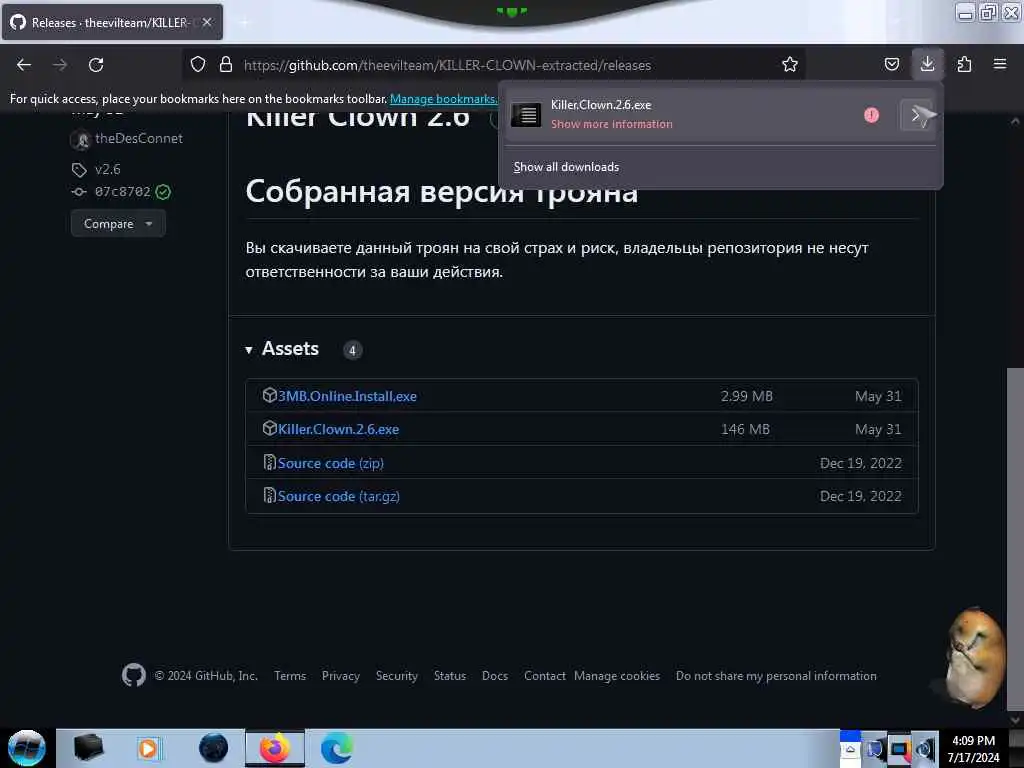The width and height of the screenshot is (1024, 768).
Task: Open the Compare dropdown
Action: pyautogui.click(x=118, y=223)
